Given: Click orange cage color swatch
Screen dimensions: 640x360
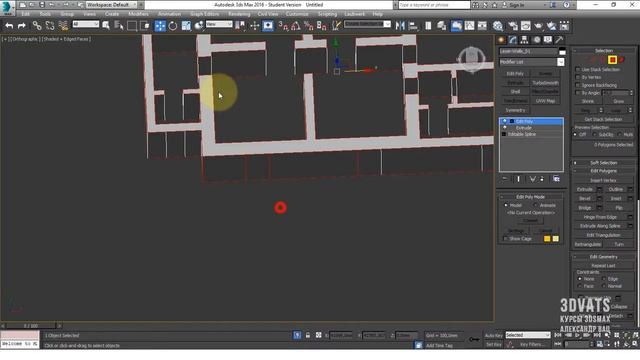Looking at the screenshot, I should pos(547,239).
